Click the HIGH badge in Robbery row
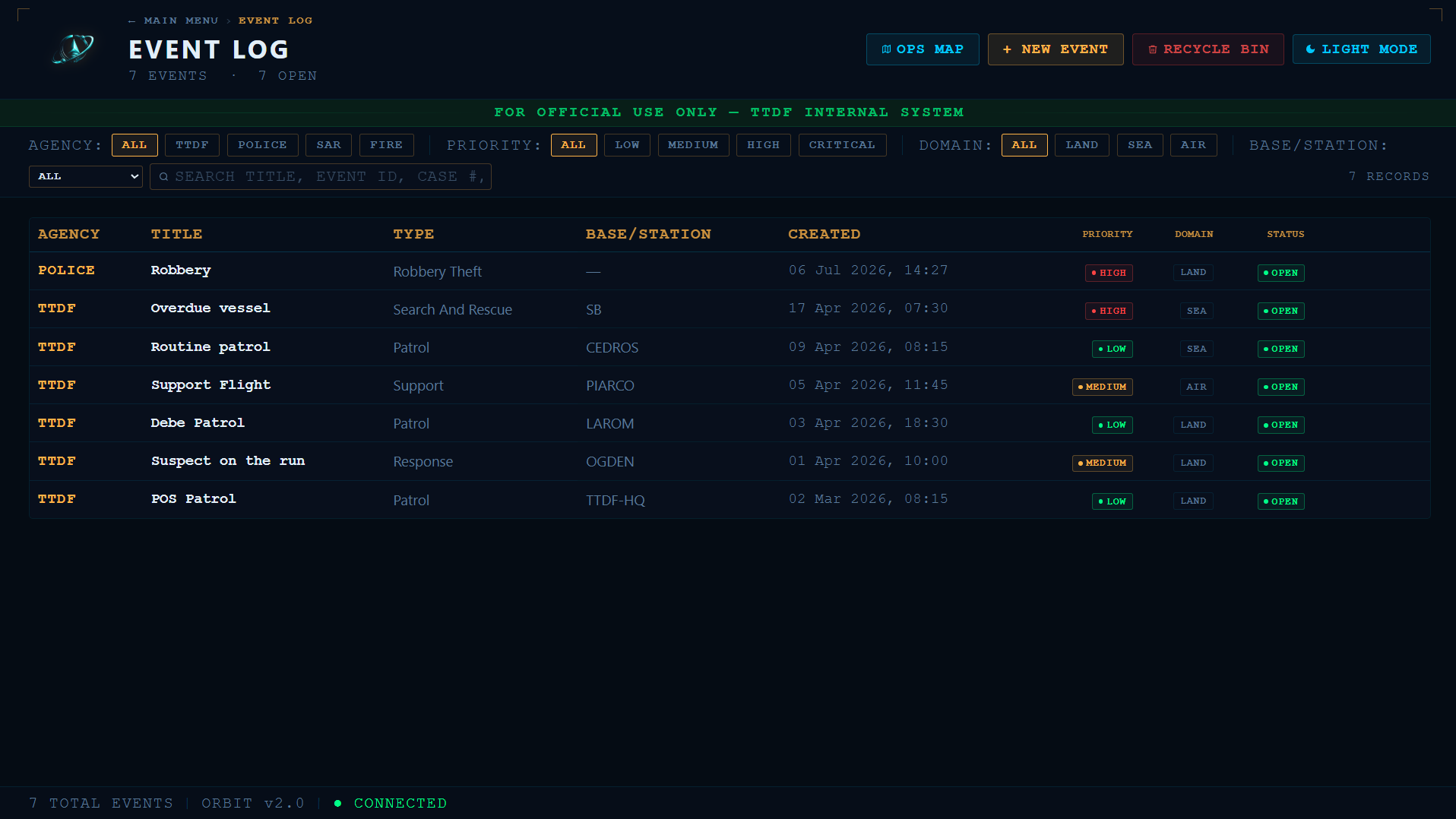This screenshot has height=819, width=1456. click(x=1109, y=273)
